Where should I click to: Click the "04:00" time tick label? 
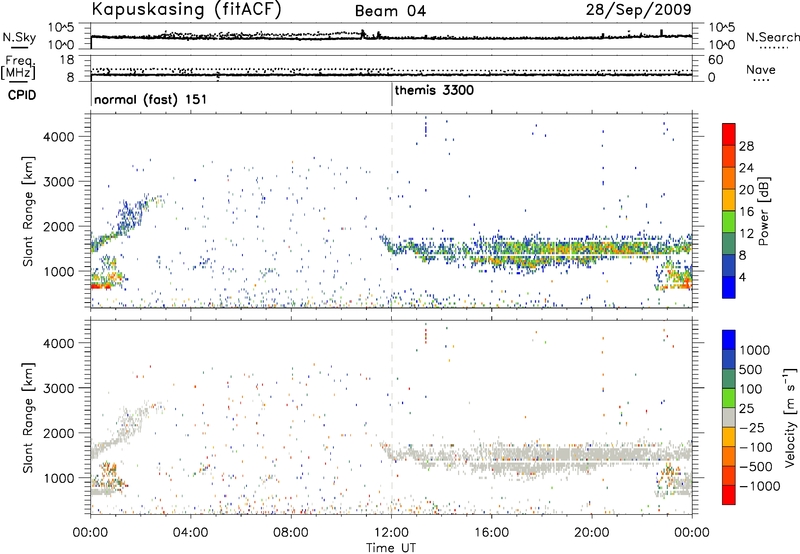pyautogui.click(x=191, y=533)
